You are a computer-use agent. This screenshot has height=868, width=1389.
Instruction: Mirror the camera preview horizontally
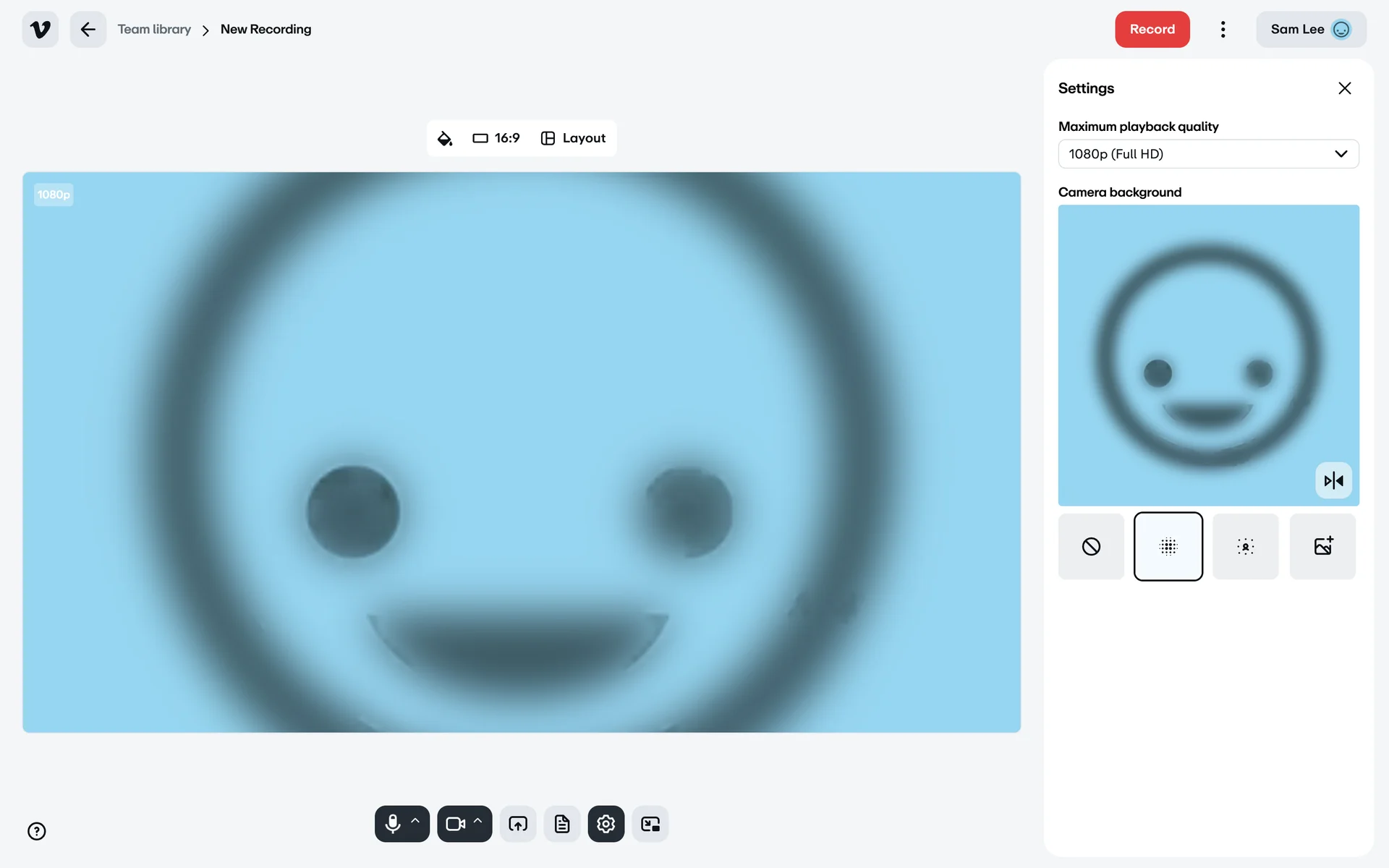click(x=1333, y=480)
